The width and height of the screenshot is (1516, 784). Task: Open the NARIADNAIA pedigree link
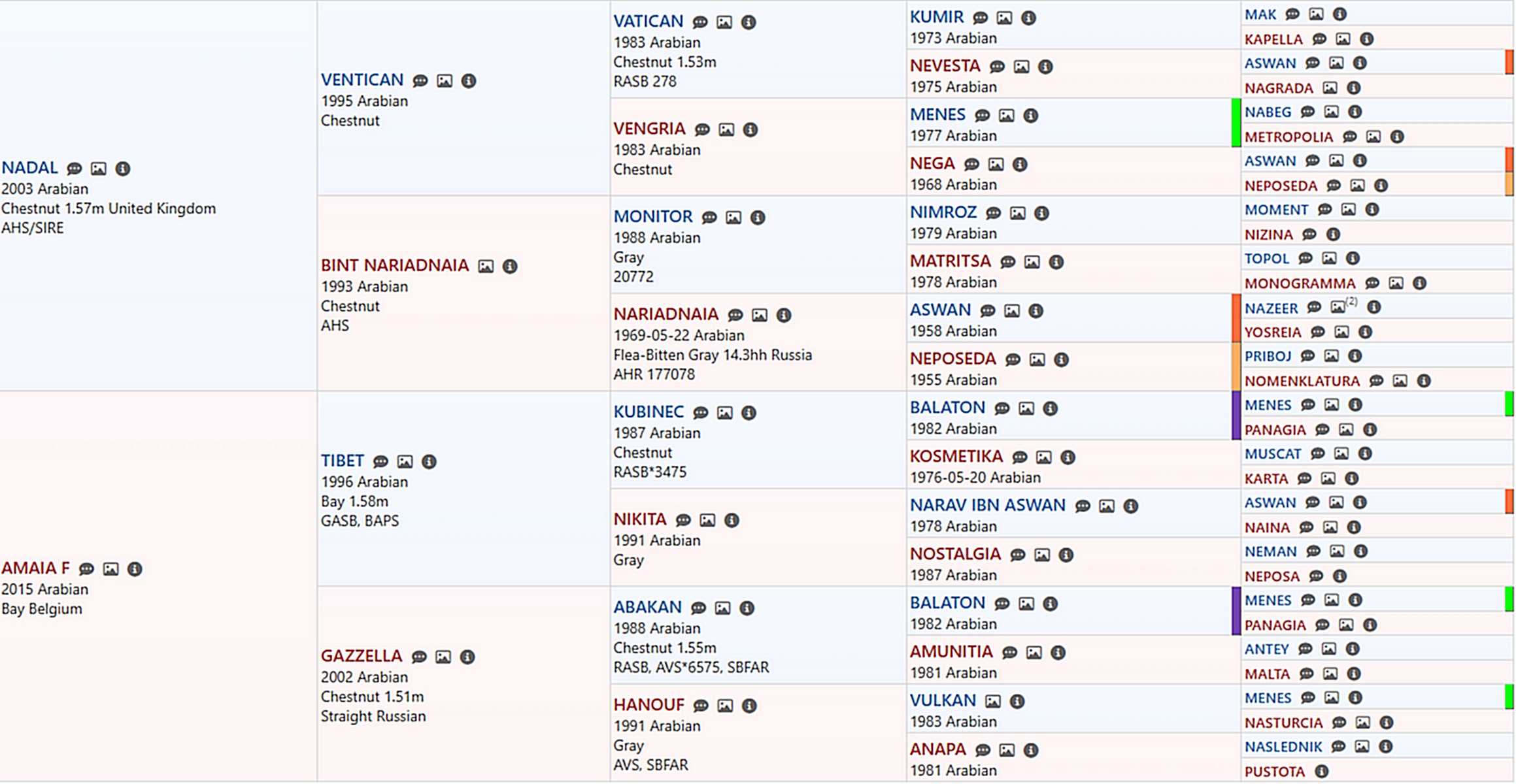tap(665, 314)
